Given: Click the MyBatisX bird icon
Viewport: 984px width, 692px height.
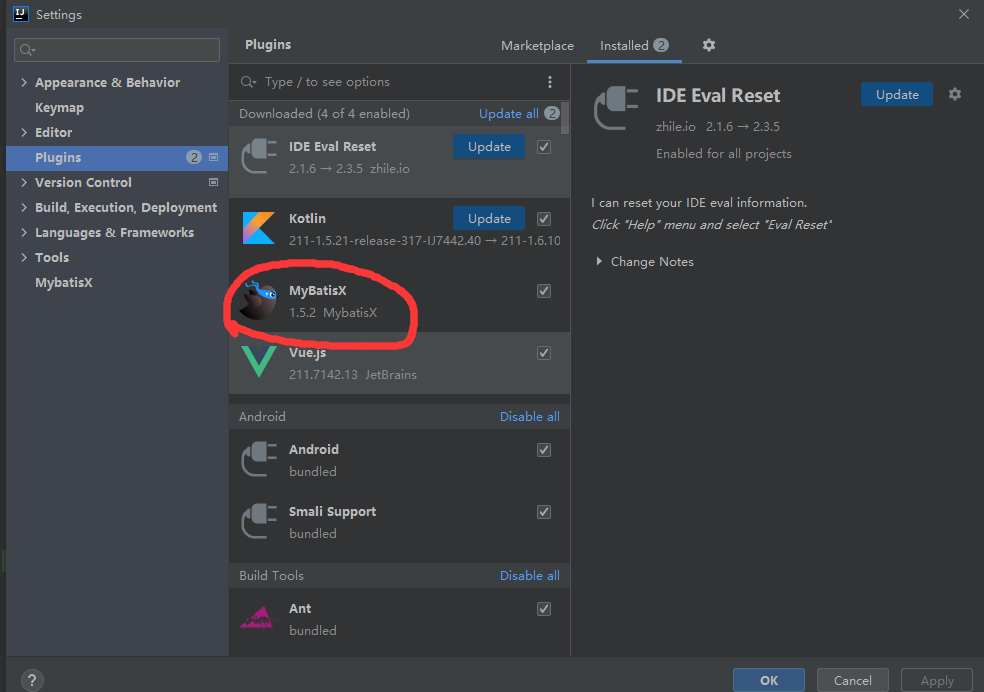Looking at the screenshot, I should (259, 300).
